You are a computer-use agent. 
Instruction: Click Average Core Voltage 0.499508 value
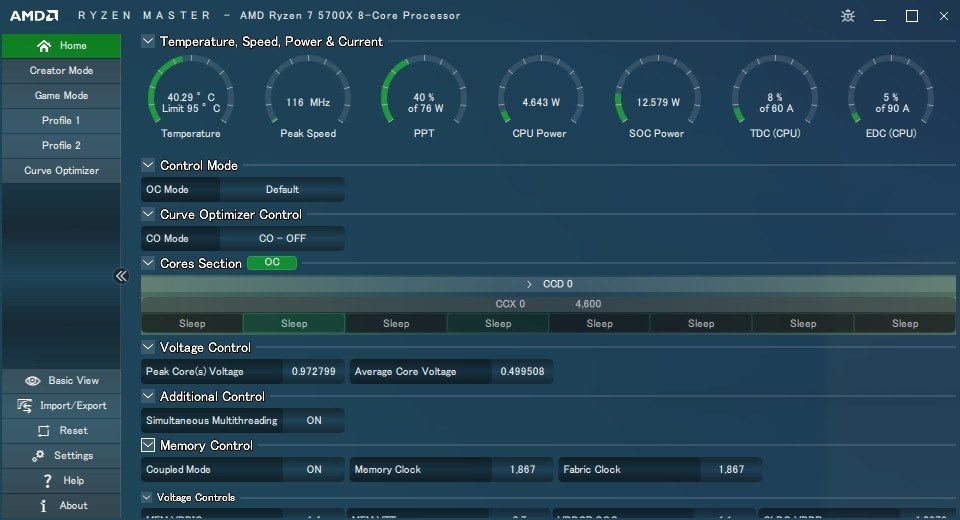click(x=522, y=372)
